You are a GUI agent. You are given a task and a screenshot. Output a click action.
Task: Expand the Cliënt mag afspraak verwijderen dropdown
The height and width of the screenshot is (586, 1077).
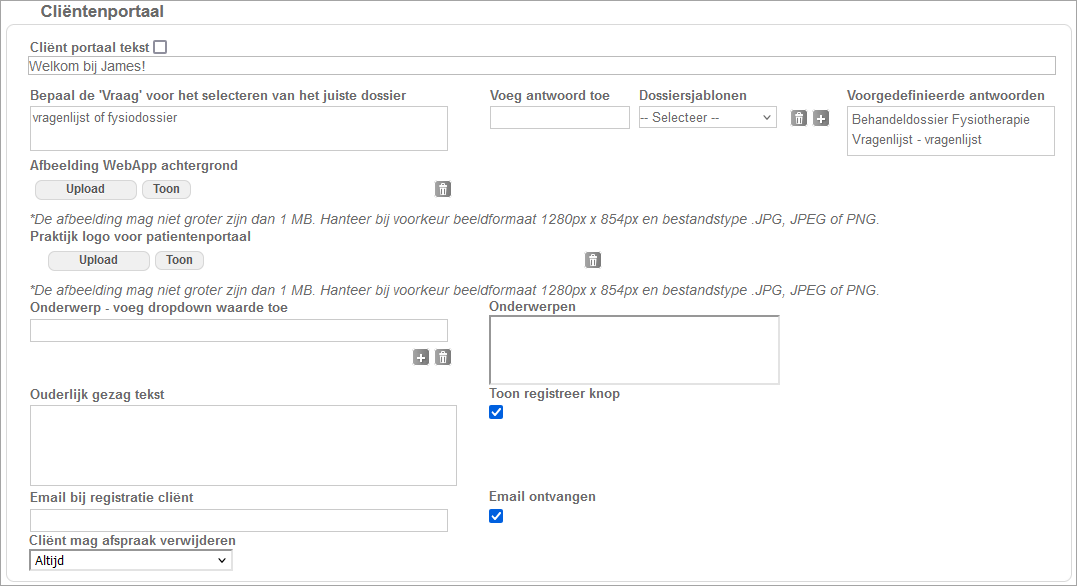click(131, 561)
